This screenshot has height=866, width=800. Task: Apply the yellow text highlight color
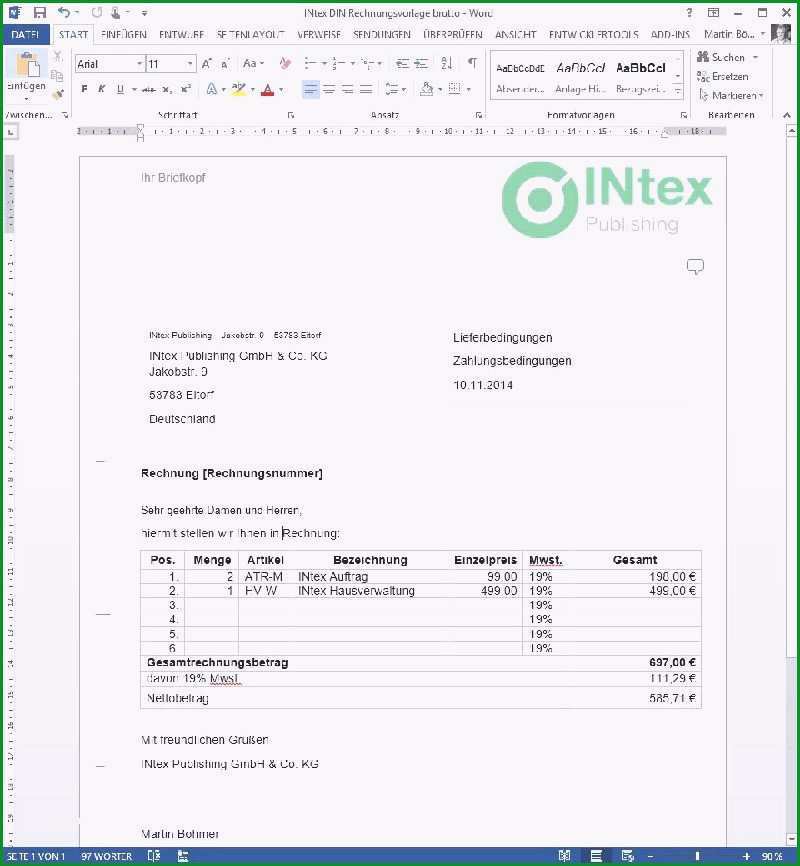click(x=238, y=89)
